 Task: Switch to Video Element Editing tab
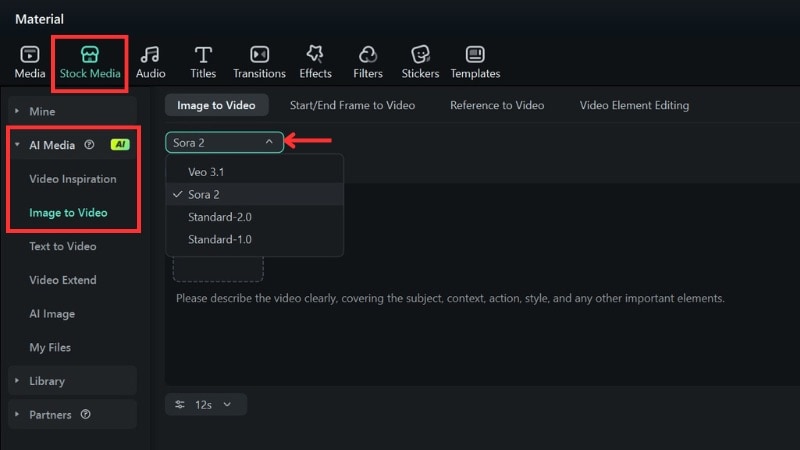click(634, 105)
